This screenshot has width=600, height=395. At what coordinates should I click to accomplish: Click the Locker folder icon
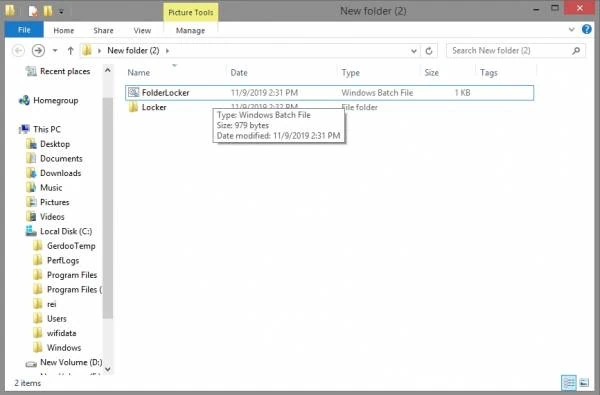(133, 107)
